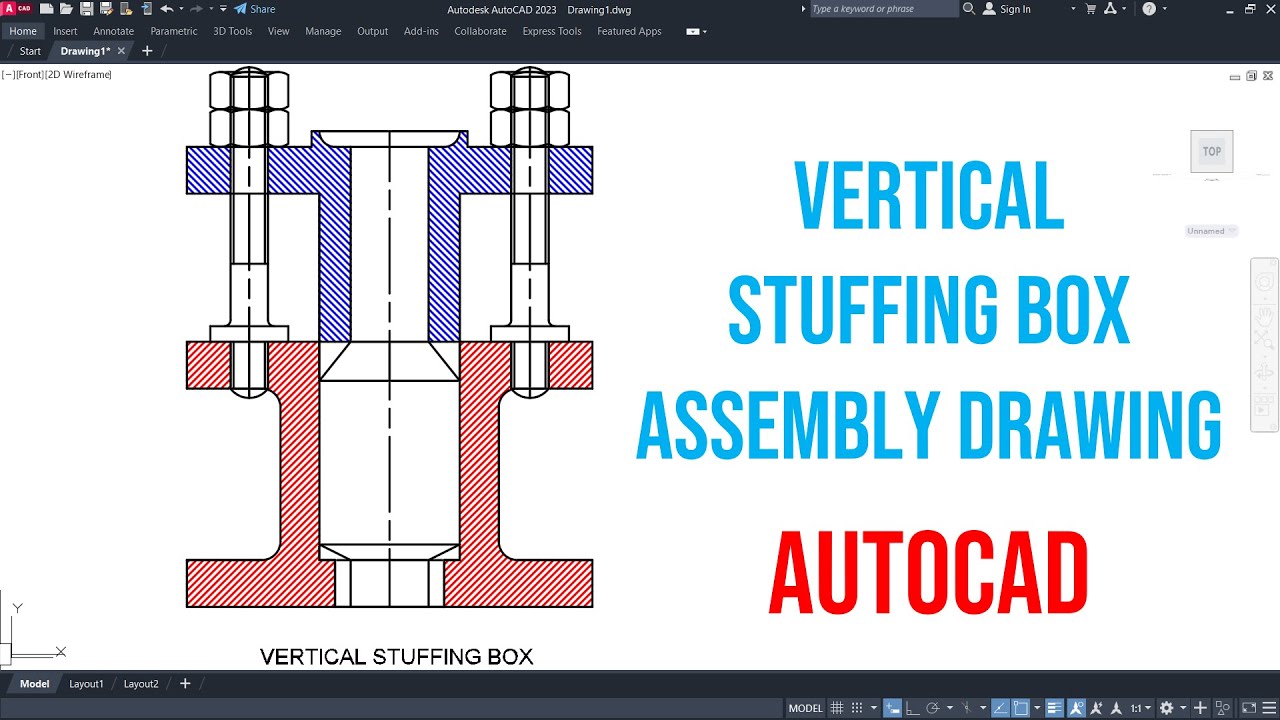Click the viewport controls label [-][Front][2D Wireframe]
1280x720 pixels.
[x=57, y=75]
